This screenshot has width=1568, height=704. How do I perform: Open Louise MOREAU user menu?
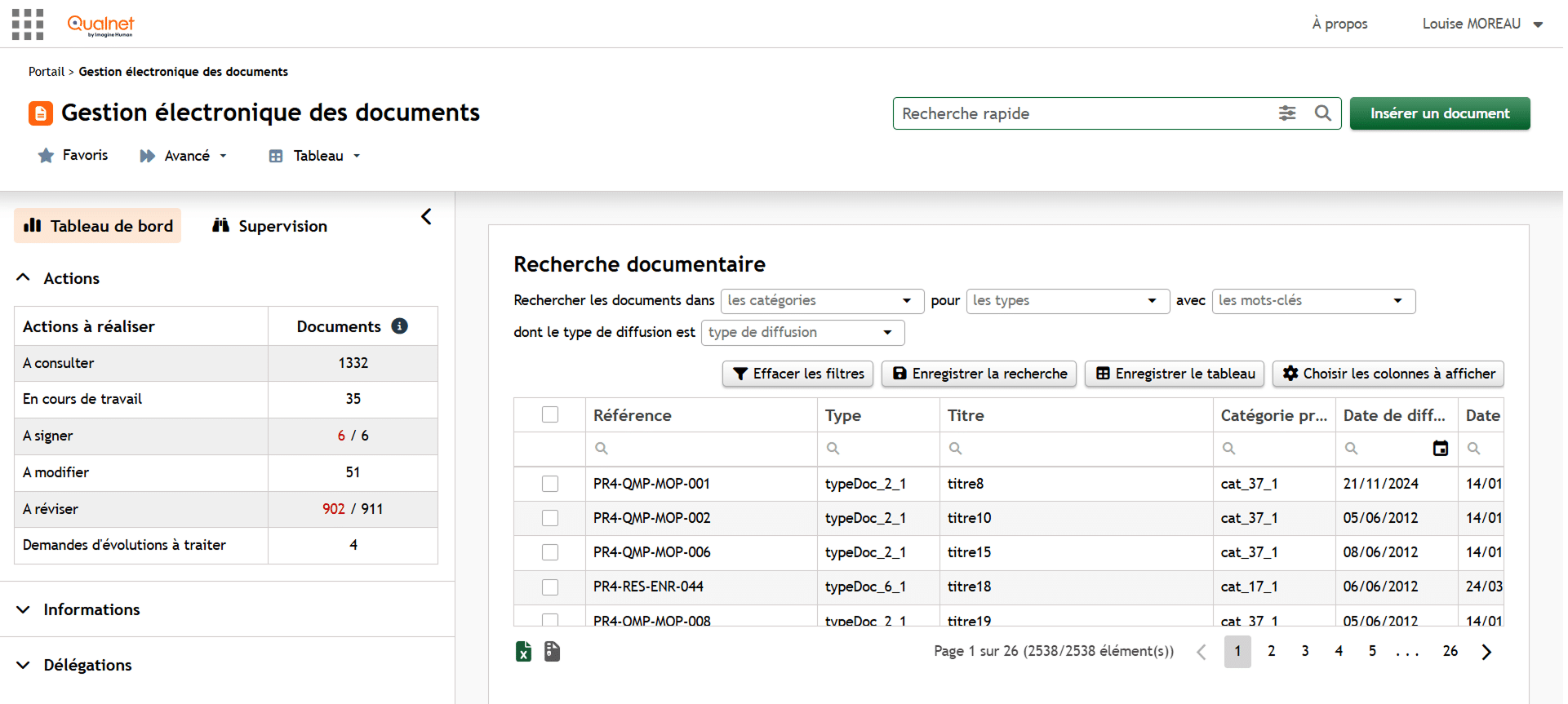click(x=1482, y=24)
